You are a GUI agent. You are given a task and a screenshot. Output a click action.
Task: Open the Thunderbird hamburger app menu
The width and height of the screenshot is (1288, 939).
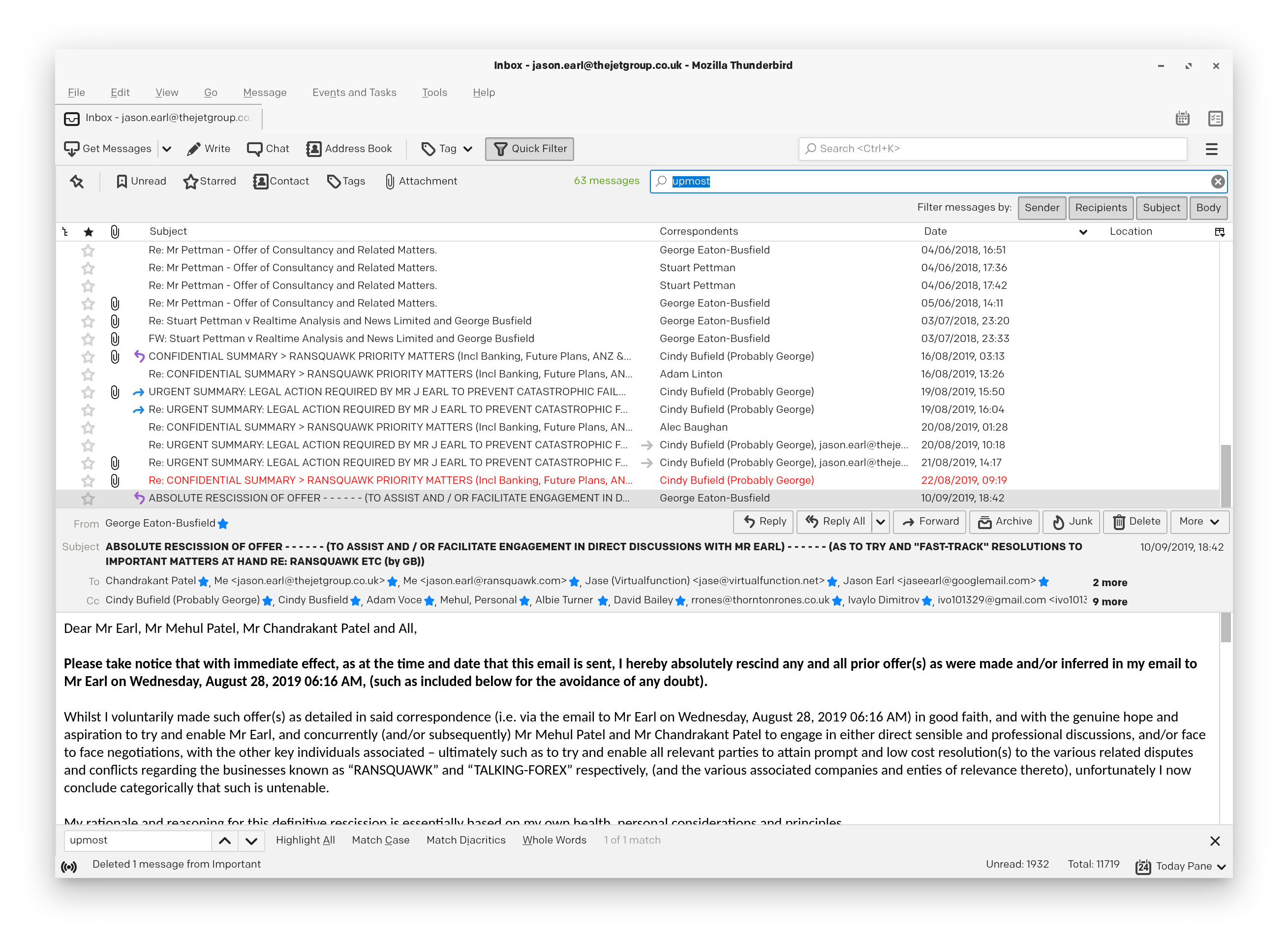pos(1211,149)
